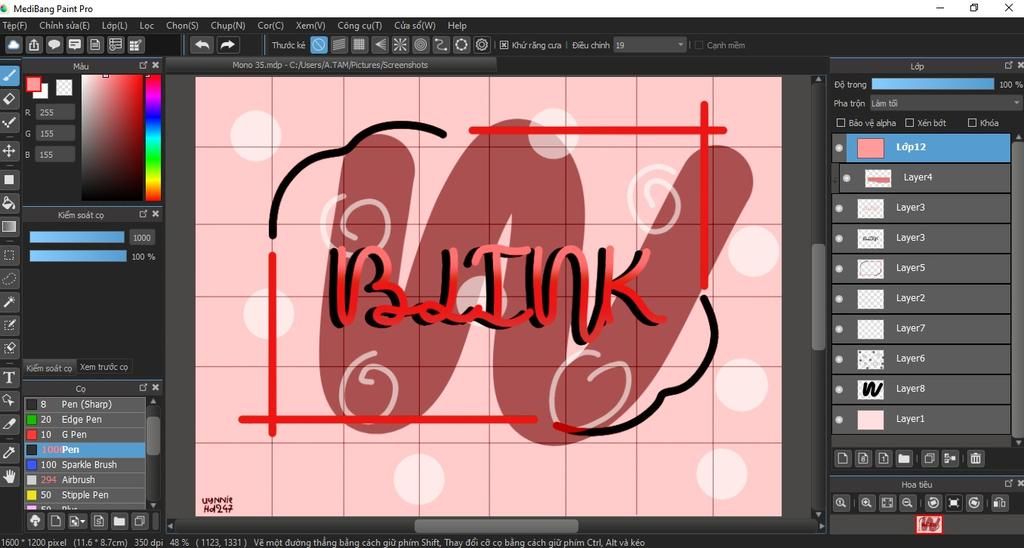Select the G Pen brush
The height and width of the screenshot is (548, 1024).
point(85,435)
